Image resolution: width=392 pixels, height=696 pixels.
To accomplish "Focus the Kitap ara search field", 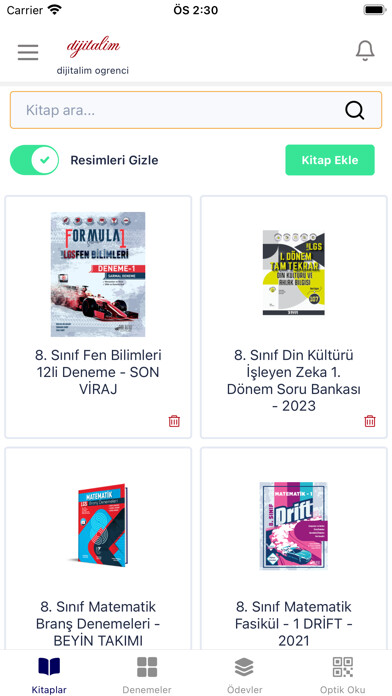I will coord(196,110).
